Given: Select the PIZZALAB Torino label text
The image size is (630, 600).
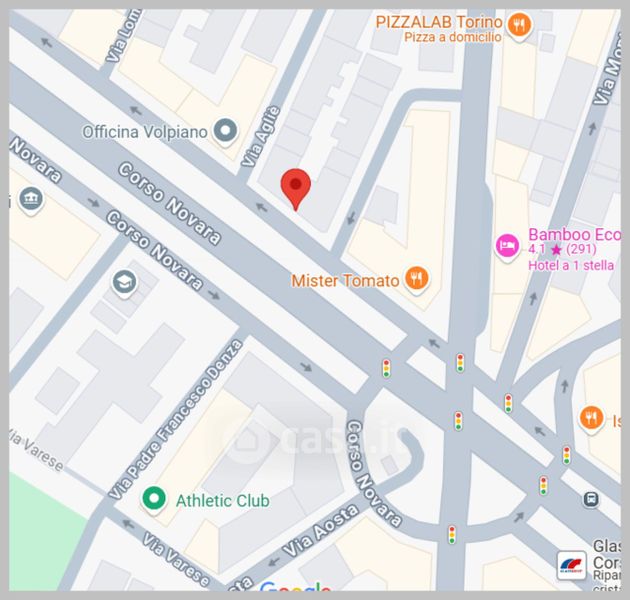Looking at the screenshot, I should [x=439, y=22].
